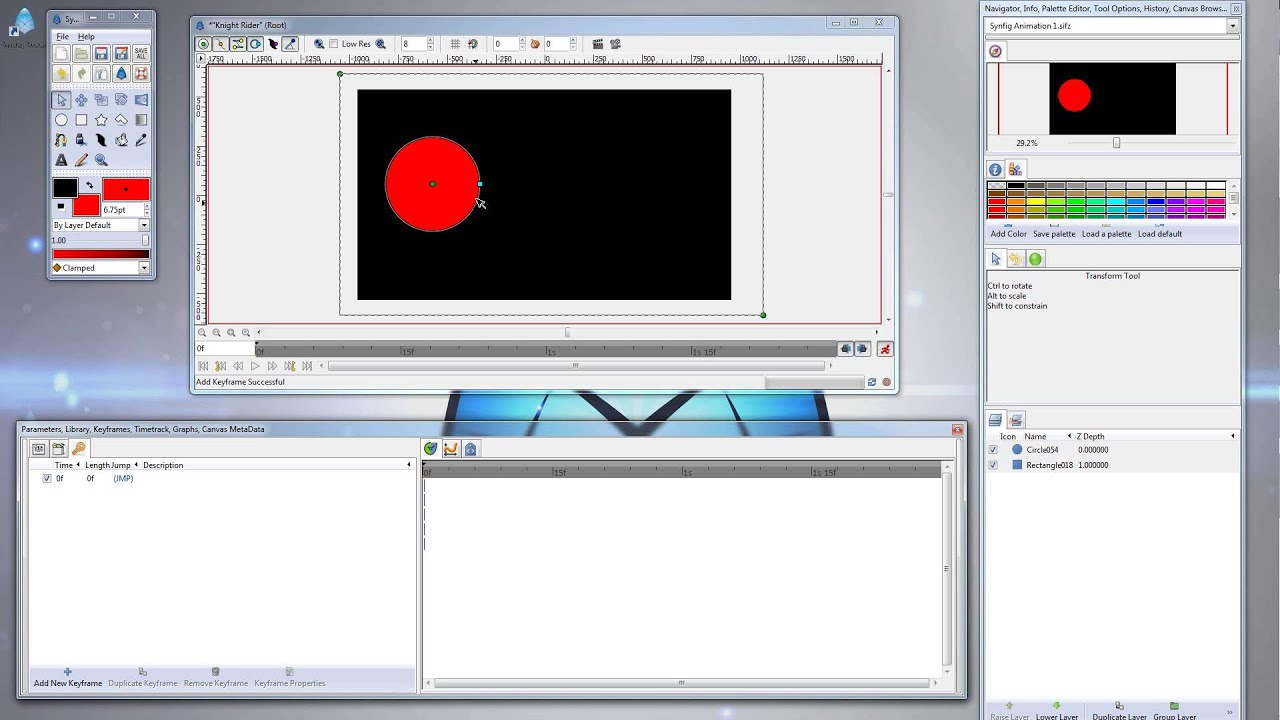Viewport: 1280px width, 720px height.
Task: Select the Star tool
Action: [101, 120]
